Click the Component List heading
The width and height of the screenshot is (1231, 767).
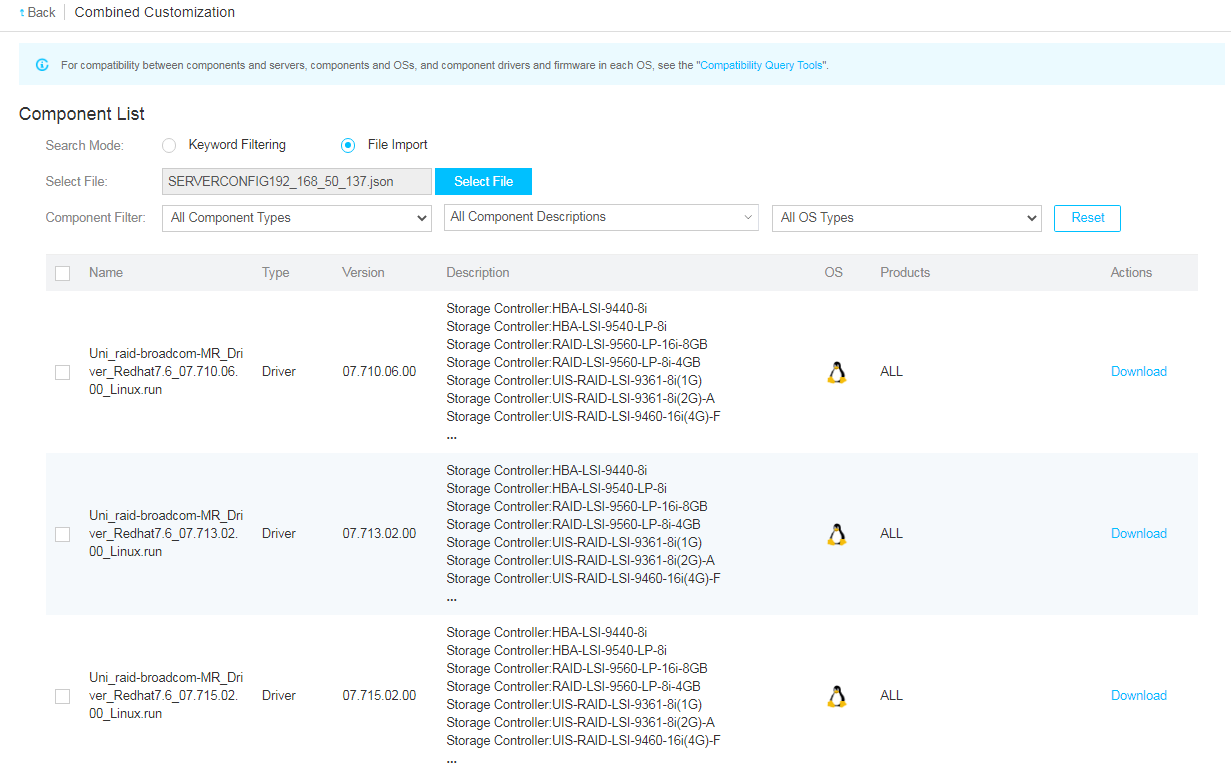pyautogui.click(x=82, y=114)
